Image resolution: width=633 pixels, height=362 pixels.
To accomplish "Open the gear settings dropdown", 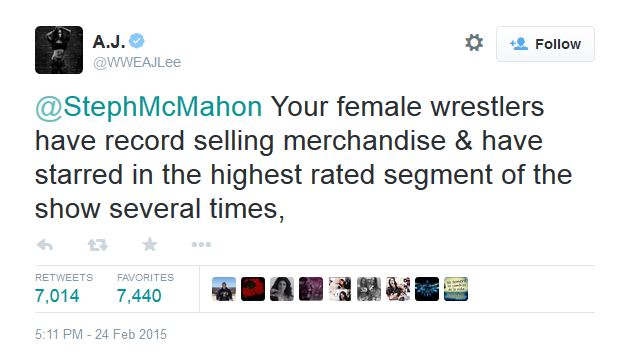I will click(474, 43).
